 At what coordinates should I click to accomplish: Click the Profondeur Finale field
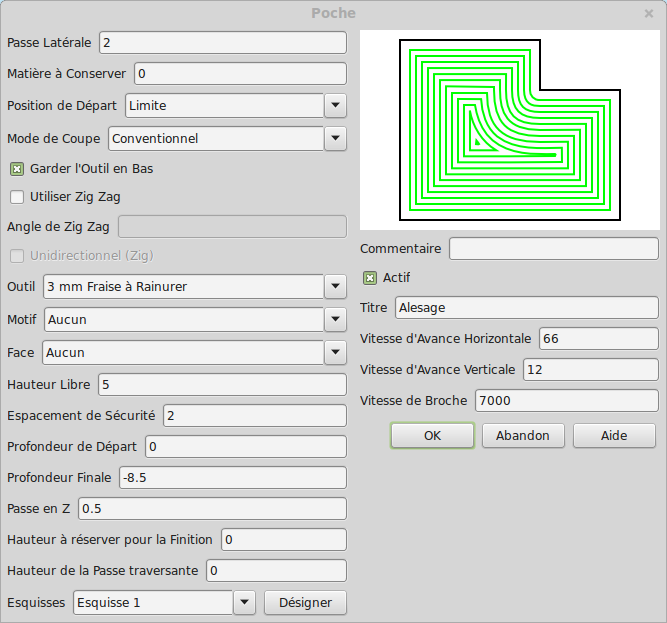coord(231,478)
